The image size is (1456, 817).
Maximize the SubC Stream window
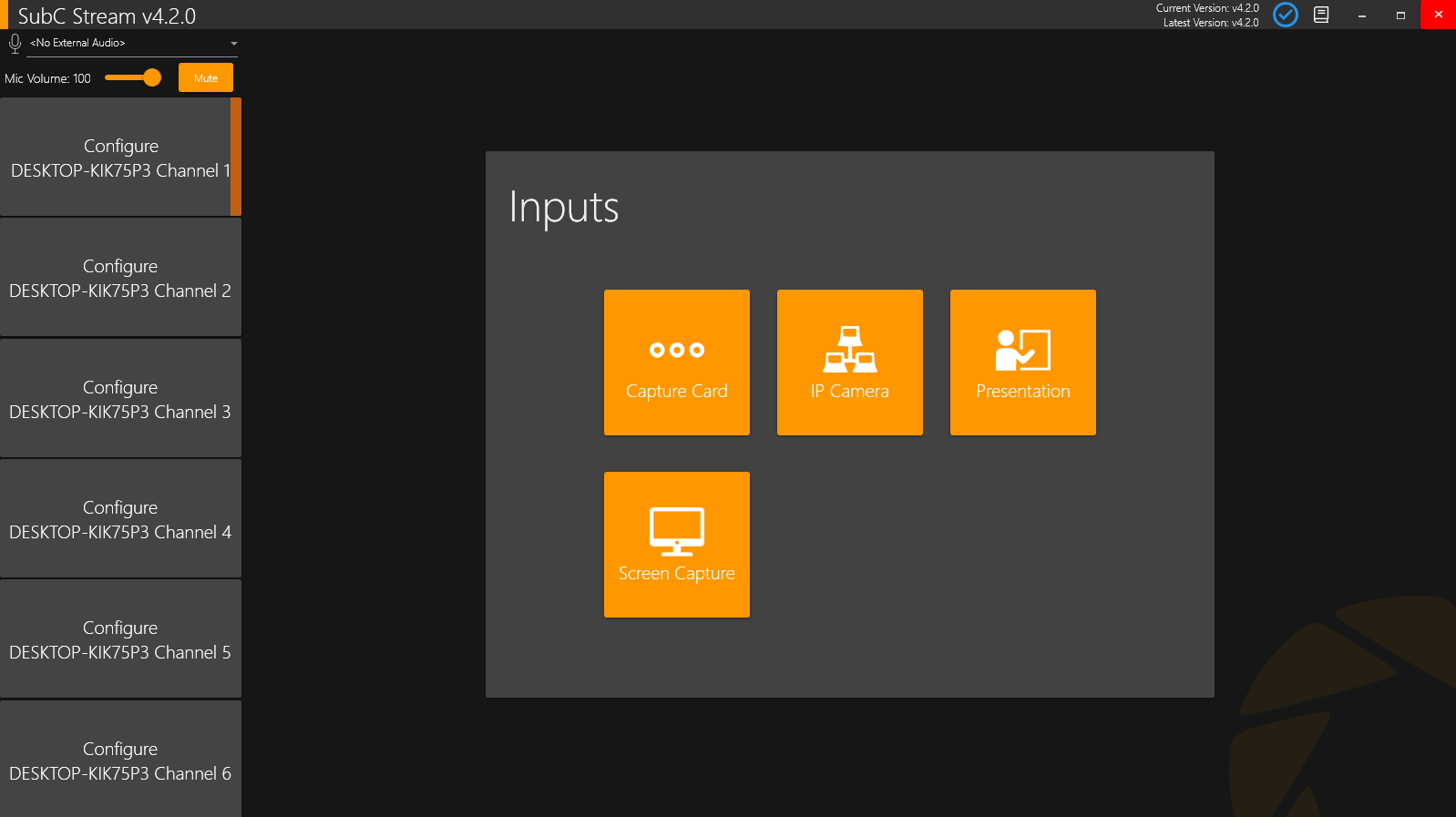(1400, 15)
